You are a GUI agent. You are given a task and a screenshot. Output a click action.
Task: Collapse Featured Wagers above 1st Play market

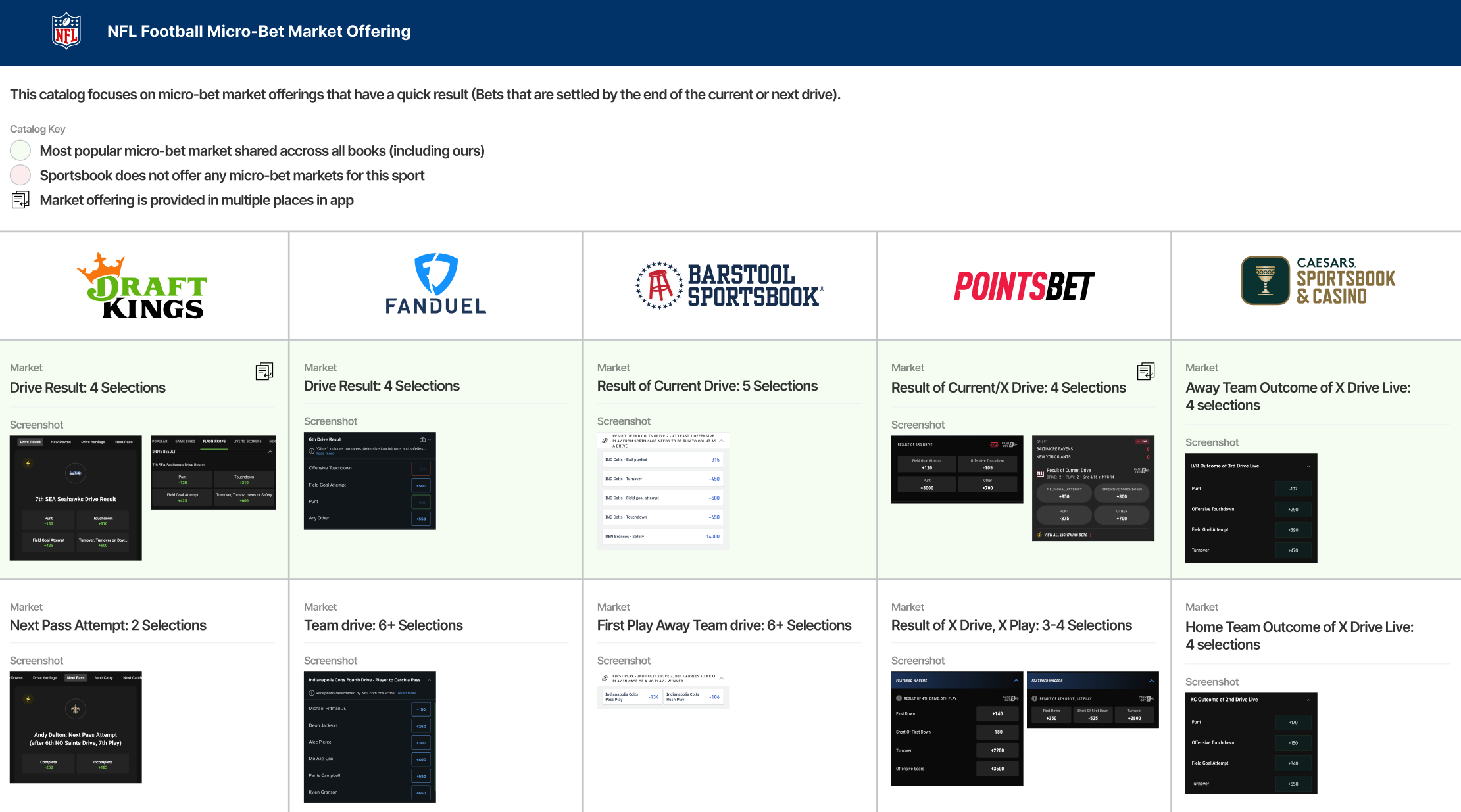point(1152,681)
